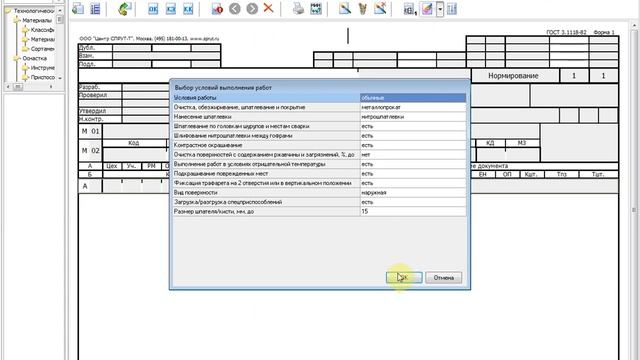Select the Контрастное окрашивание row
This screenshot has width=640, height=360.
(266, 145)
